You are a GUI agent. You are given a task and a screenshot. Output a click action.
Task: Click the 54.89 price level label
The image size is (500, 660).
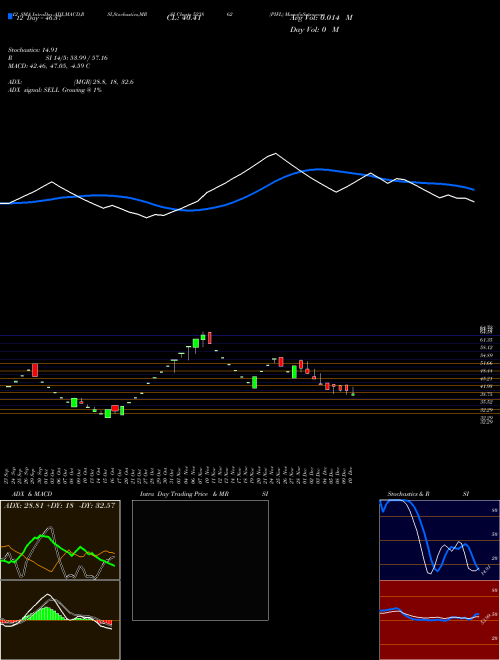point(486,355)
